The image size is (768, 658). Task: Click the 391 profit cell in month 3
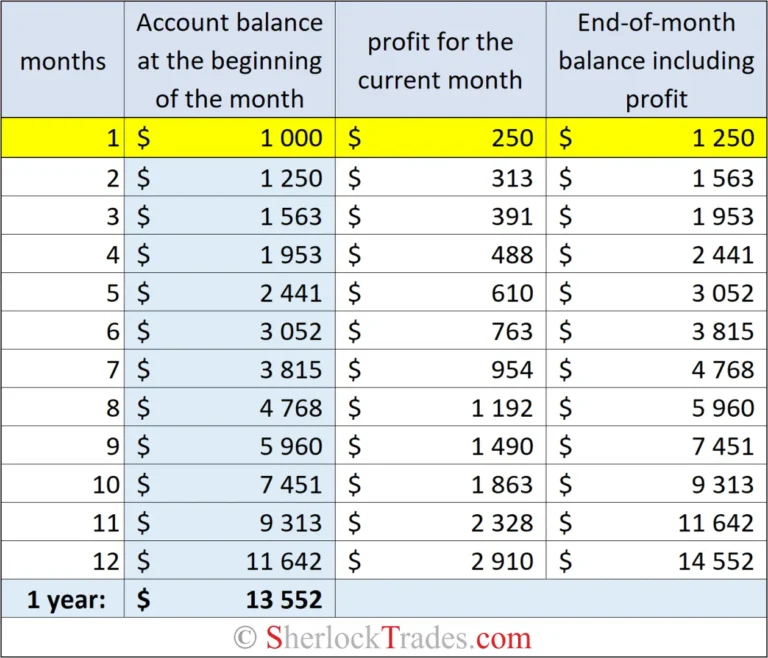pos(440,216)
